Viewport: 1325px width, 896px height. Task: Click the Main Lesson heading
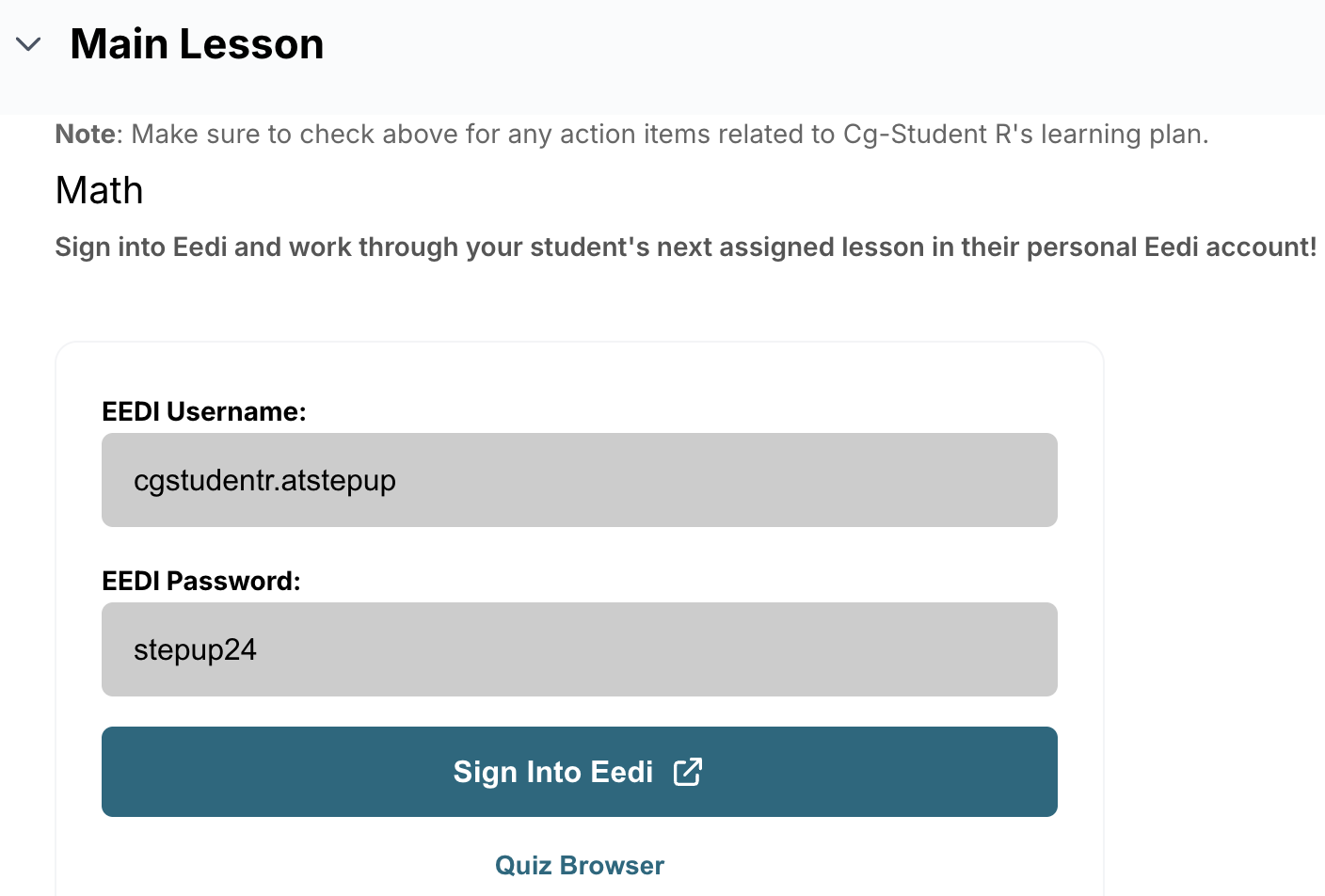click(x=196, y=43)
